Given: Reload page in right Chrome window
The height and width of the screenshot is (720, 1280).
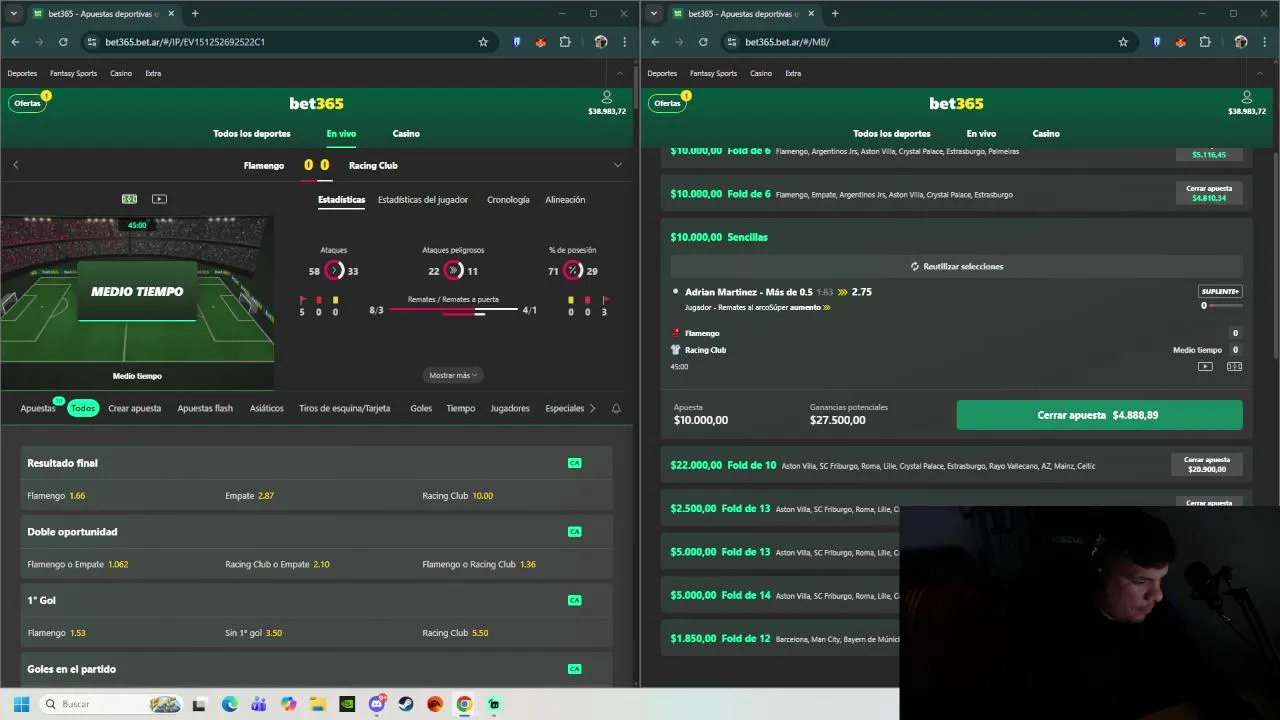Looking at the screenshot, I should (703, 42).
